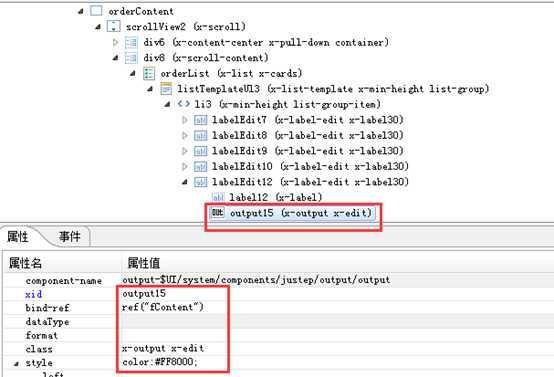Select labelEdit8 in the tree

[x=308, y=136]
